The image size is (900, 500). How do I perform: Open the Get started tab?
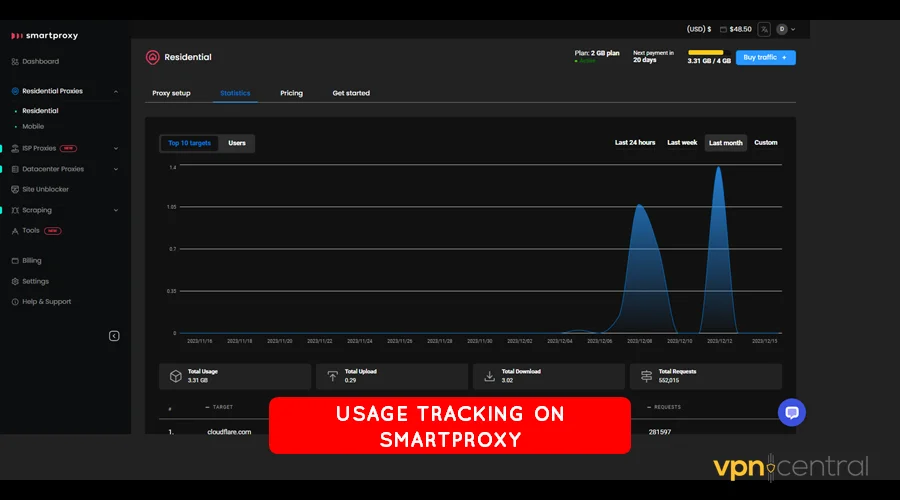(x=351, y=93)
